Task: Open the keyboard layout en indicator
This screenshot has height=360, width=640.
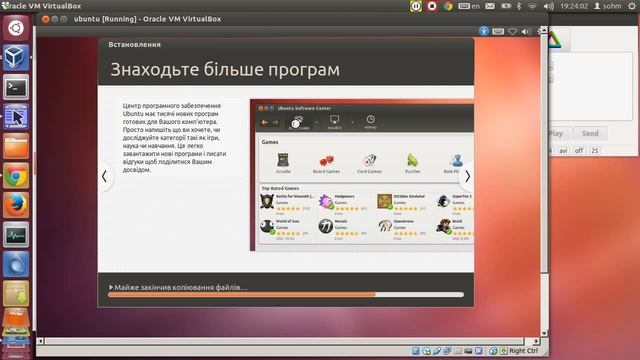Action: point(469,6)
